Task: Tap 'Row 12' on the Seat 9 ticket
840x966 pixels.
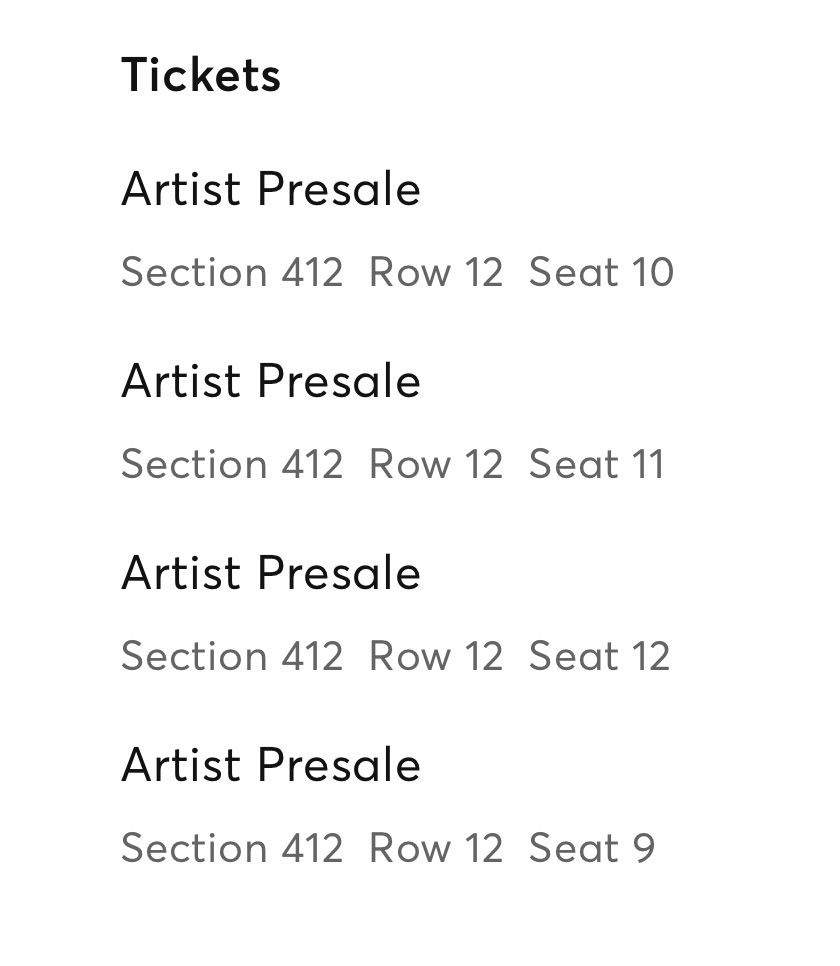Action: pos(436,849)
